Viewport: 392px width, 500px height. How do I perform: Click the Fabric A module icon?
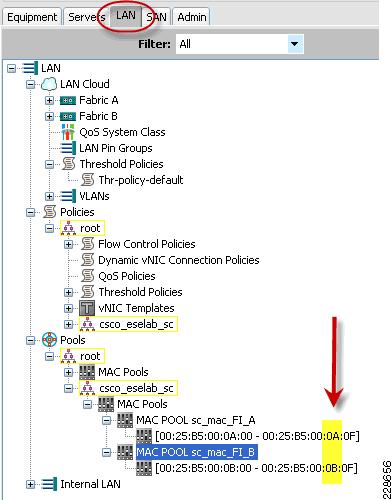pos(68,100)
